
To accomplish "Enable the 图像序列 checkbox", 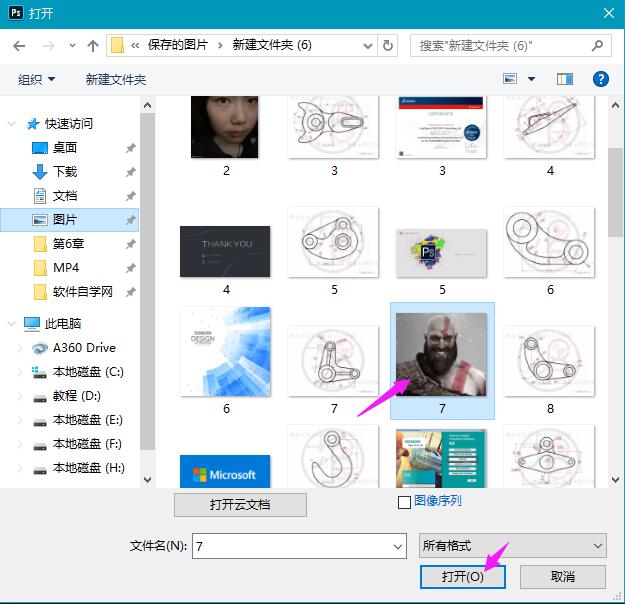I will tap(404, 502).
